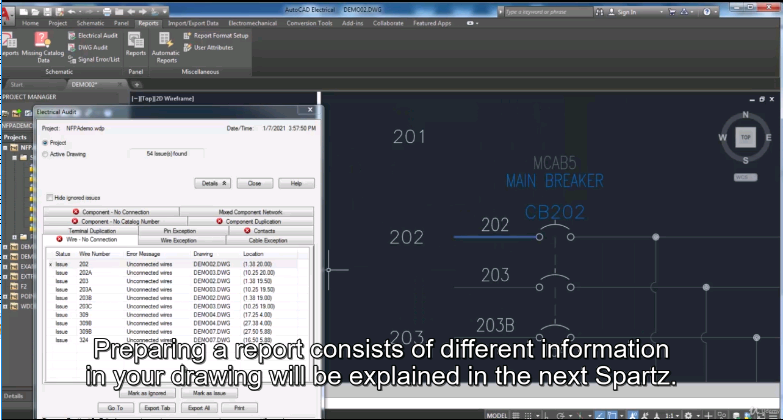Switch to the Start file tab
The width and height of the screenshot is (783, 420).
coord(17,84)
